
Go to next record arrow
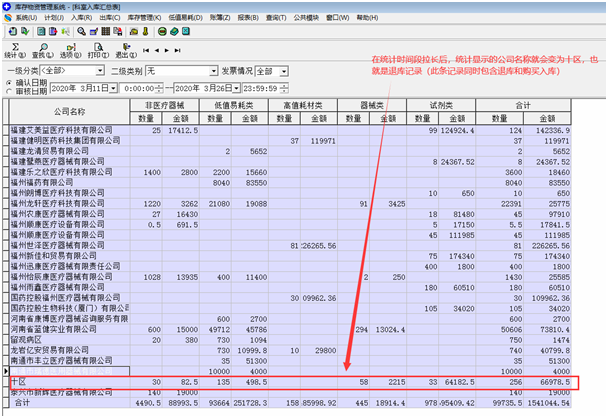point(167,50)
